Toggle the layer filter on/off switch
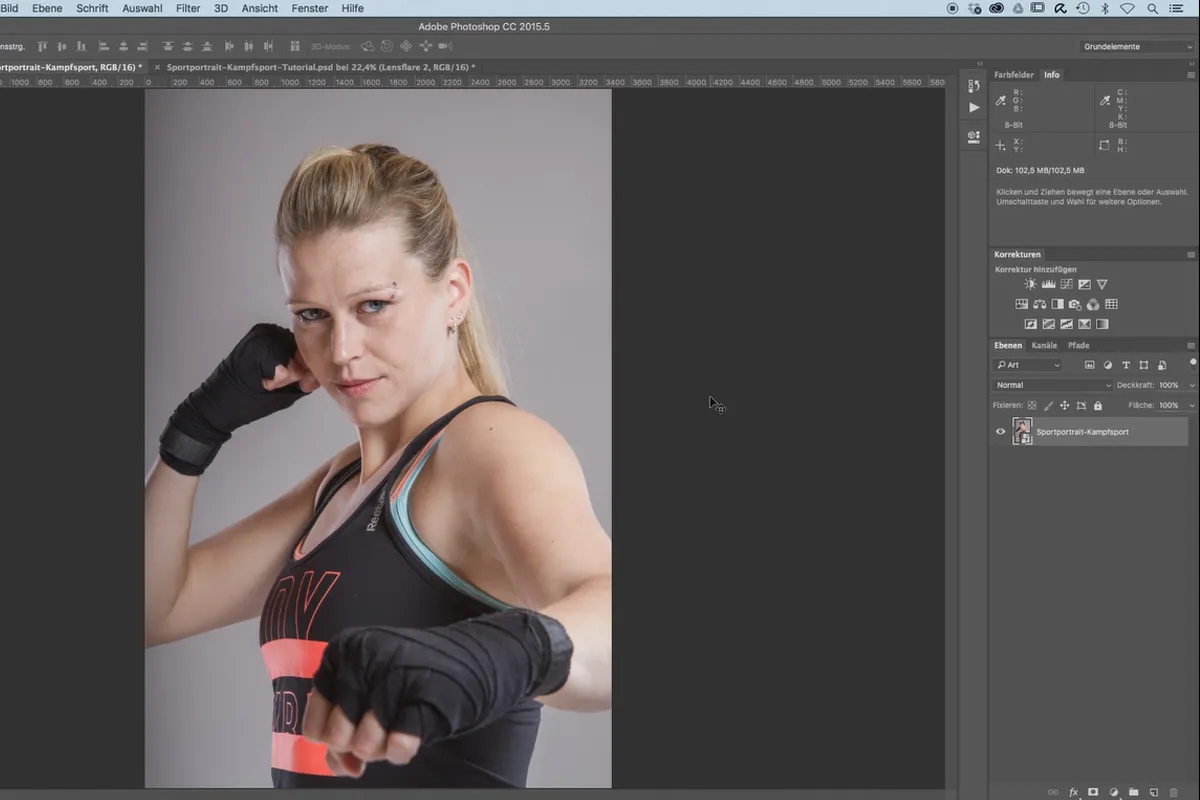1200x800 pixels. (1192, 362)
